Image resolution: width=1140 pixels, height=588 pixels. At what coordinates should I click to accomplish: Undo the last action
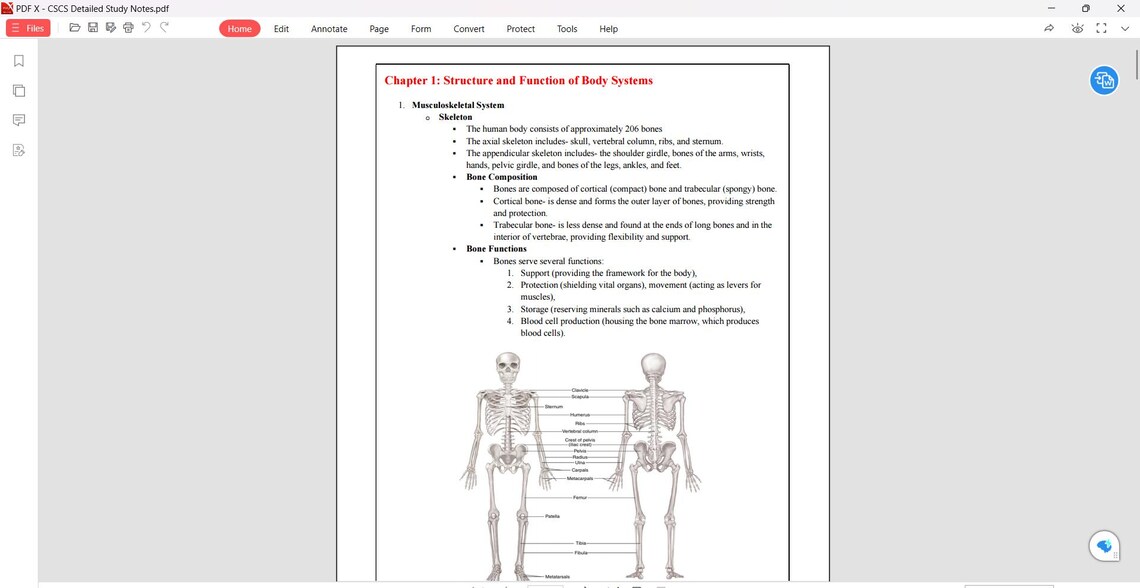coord(146,28)
